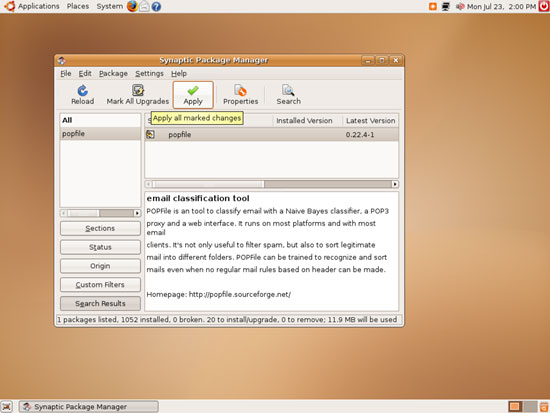Screen dimensions: 550x413
Task: Click the show desktop button in bottom panel
Action: point(7,407)
